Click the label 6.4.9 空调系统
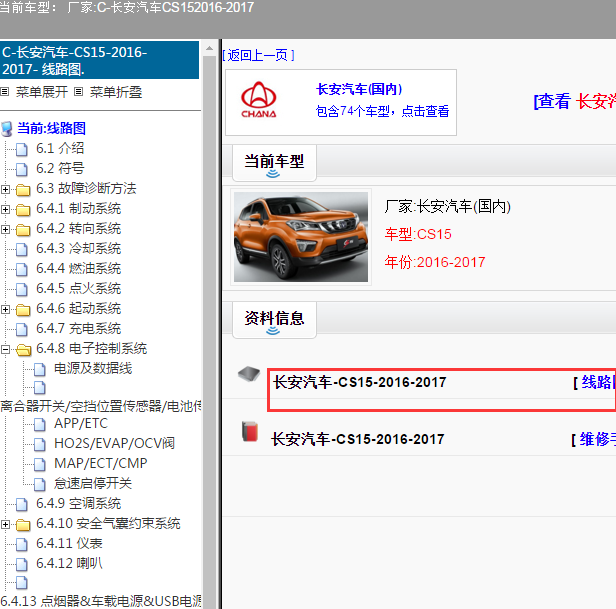 (x=79, y=504)
